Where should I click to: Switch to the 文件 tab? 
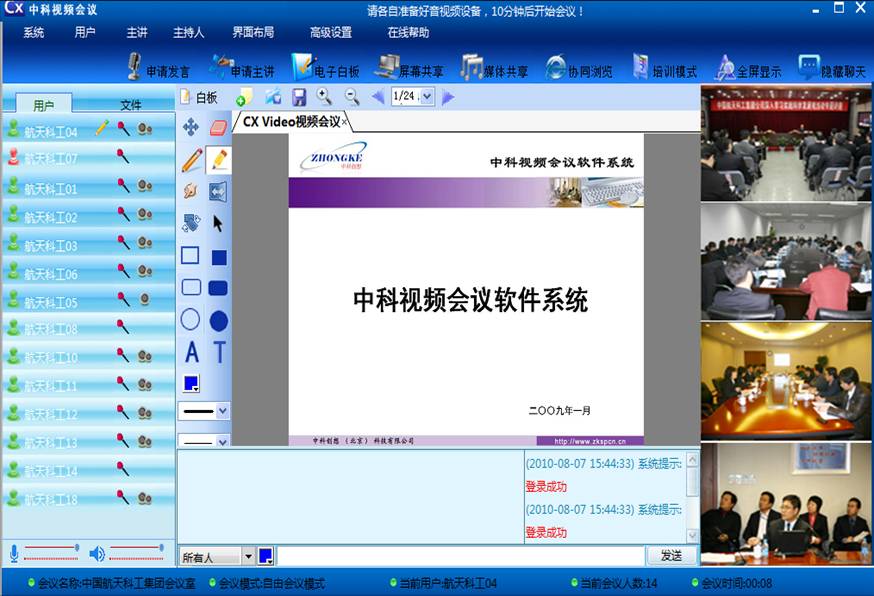(131, 104)
